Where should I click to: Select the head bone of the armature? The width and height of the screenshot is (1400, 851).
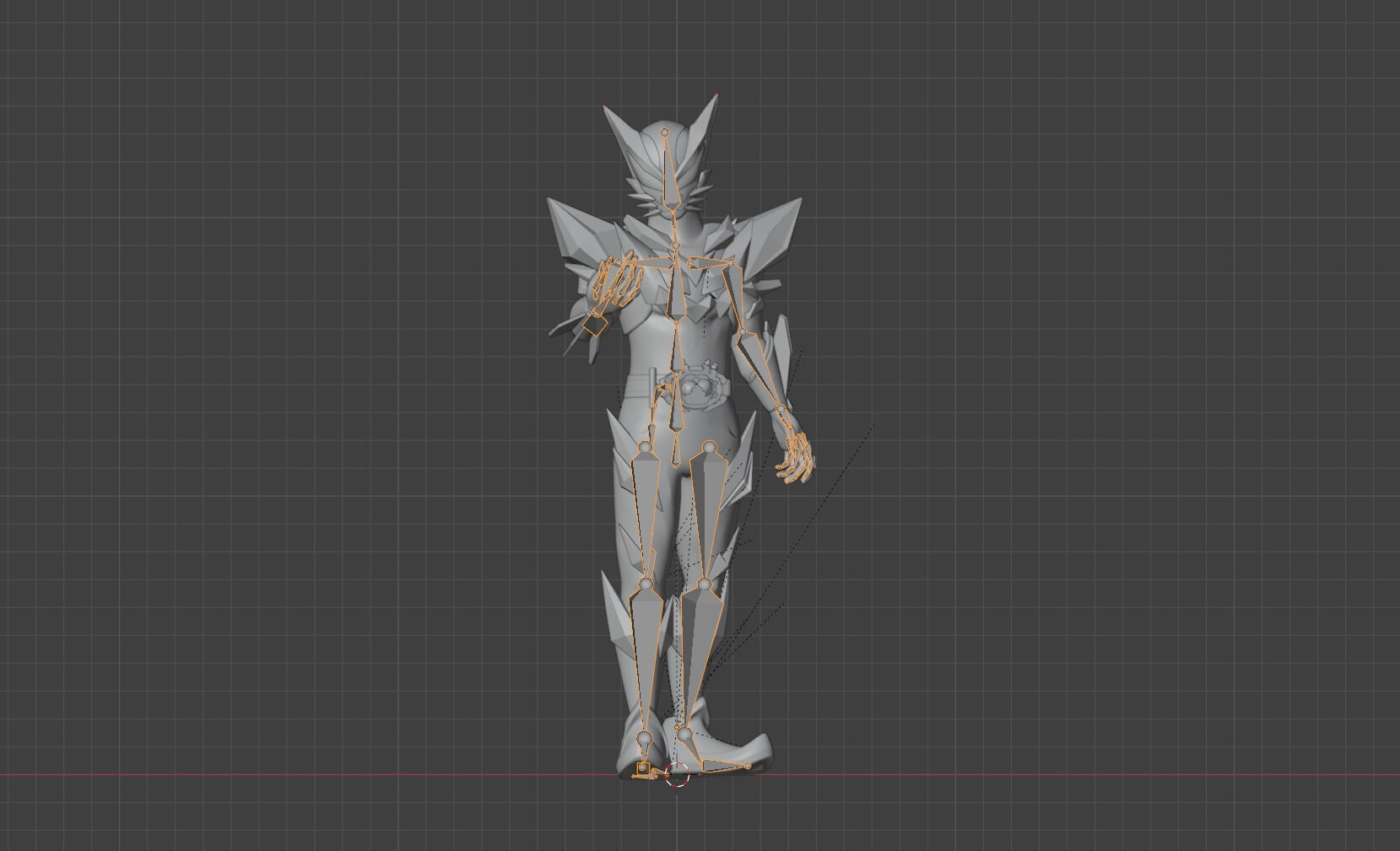point(670,174)
